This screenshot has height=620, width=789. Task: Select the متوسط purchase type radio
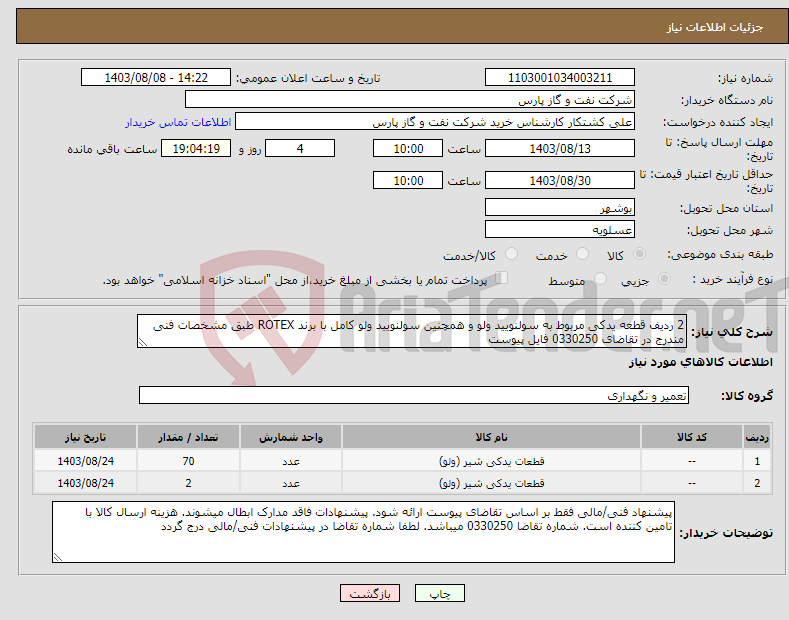click(600, 279)
